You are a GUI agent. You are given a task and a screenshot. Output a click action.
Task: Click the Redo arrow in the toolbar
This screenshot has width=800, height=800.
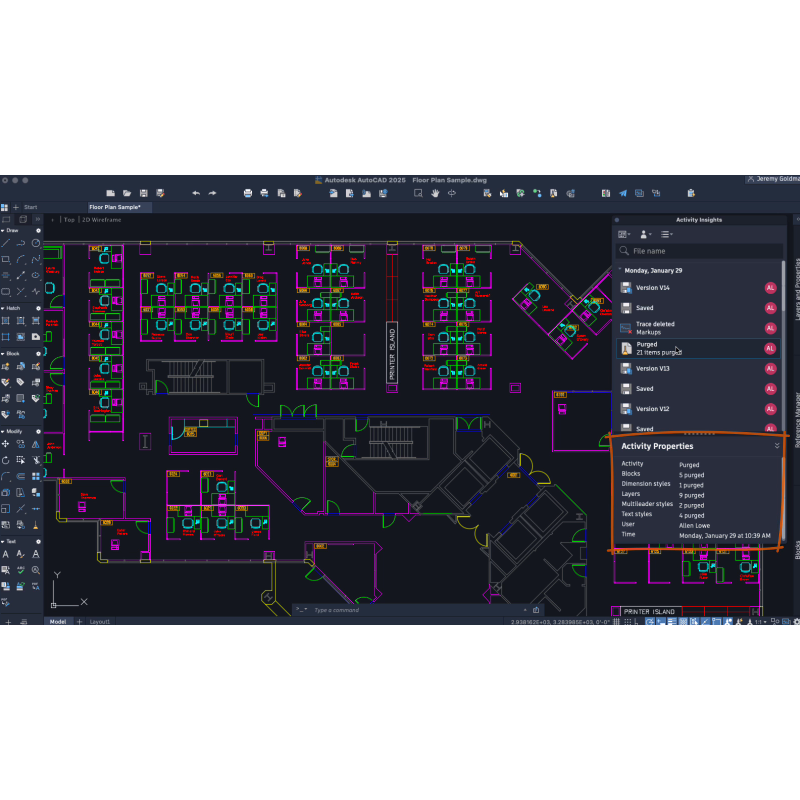click(x=212, y=193)
